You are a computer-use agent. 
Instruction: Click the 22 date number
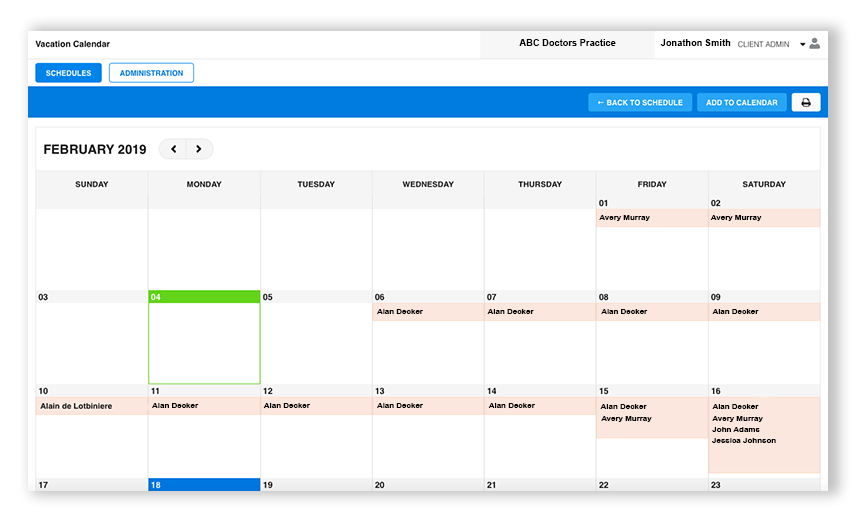pyautogui.click(x=603, y=485)
